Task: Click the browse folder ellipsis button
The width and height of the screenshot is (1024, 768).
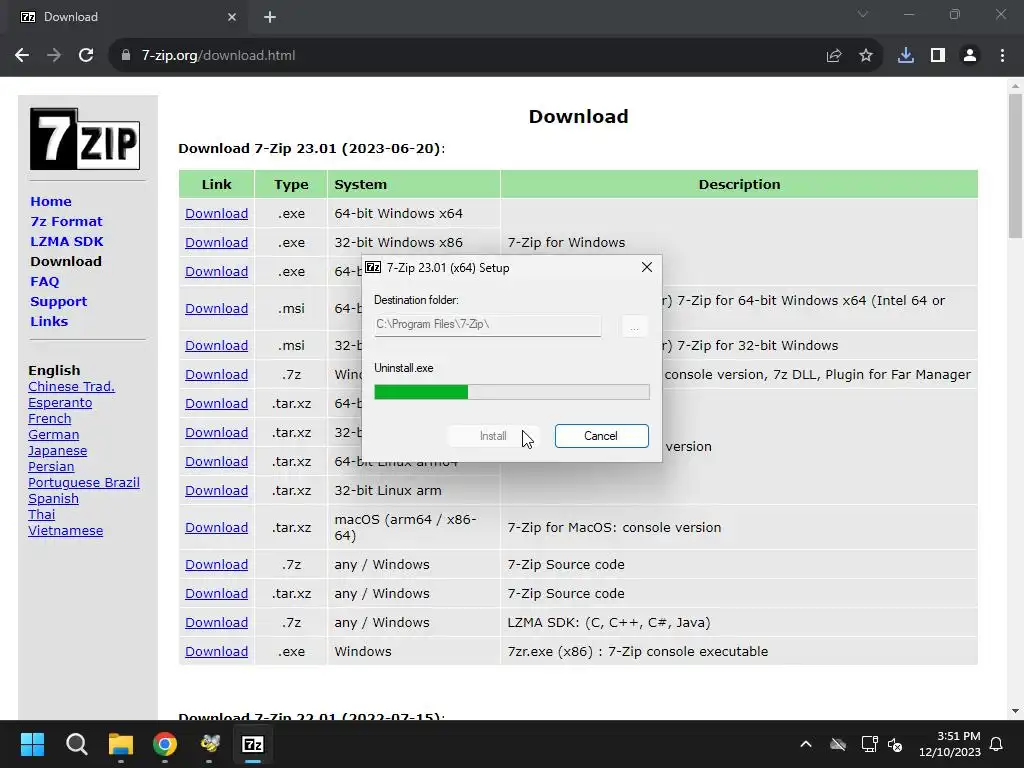Action: tap(634, 325)
